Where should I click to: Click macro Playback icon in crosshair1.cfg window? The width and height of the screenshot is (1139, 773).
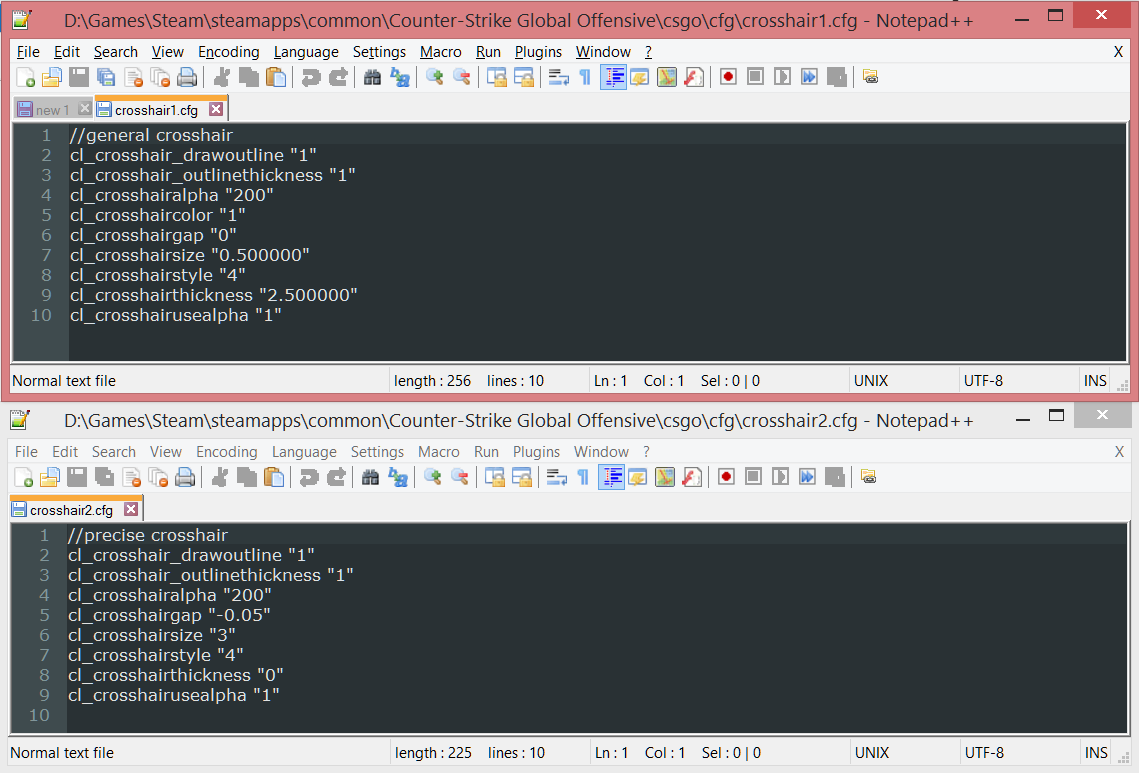782,77
